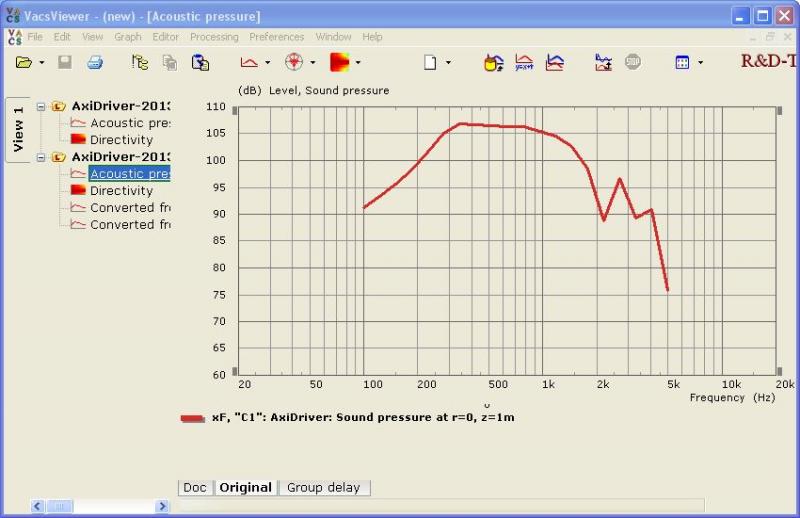The image size is (800, 518).
Task: Switch to the View 1 vertical tab
Action: pyautogui.click(x=18, y=130)
